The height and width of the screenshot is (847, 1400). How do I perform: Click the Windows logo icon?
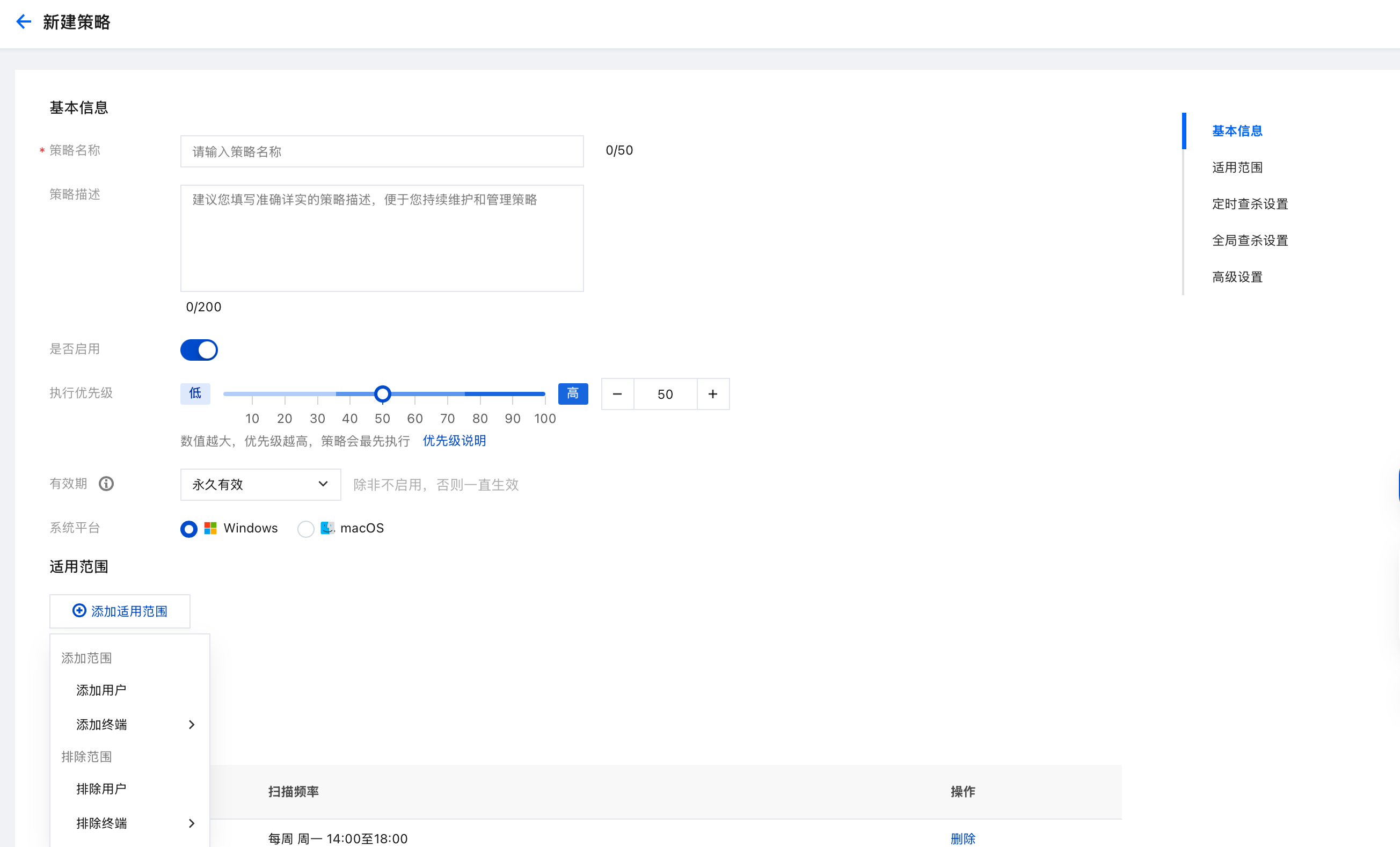(210, 528)
